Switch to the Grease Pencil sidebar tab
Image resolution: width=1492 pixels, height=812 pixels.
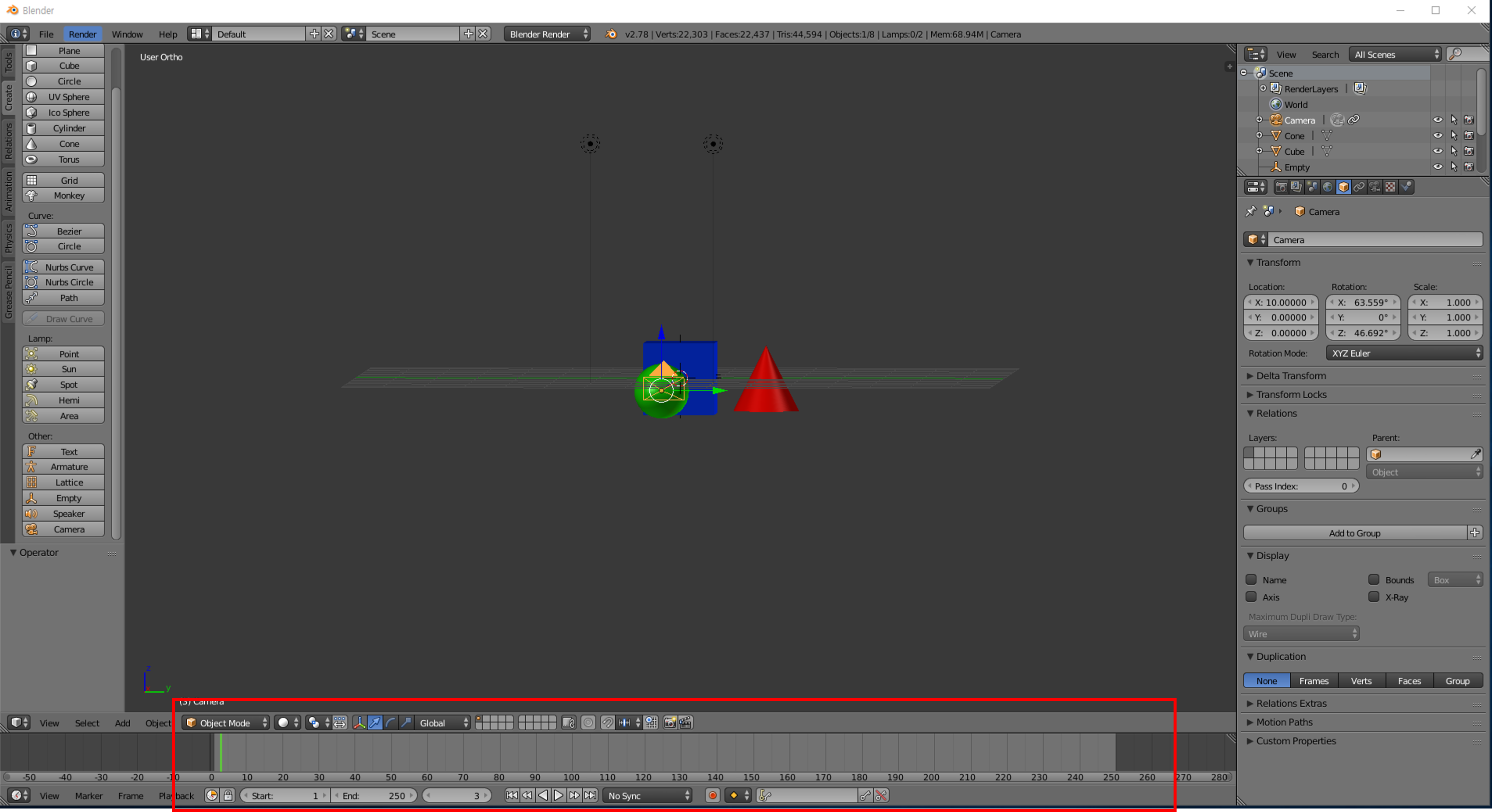(8, 292)
